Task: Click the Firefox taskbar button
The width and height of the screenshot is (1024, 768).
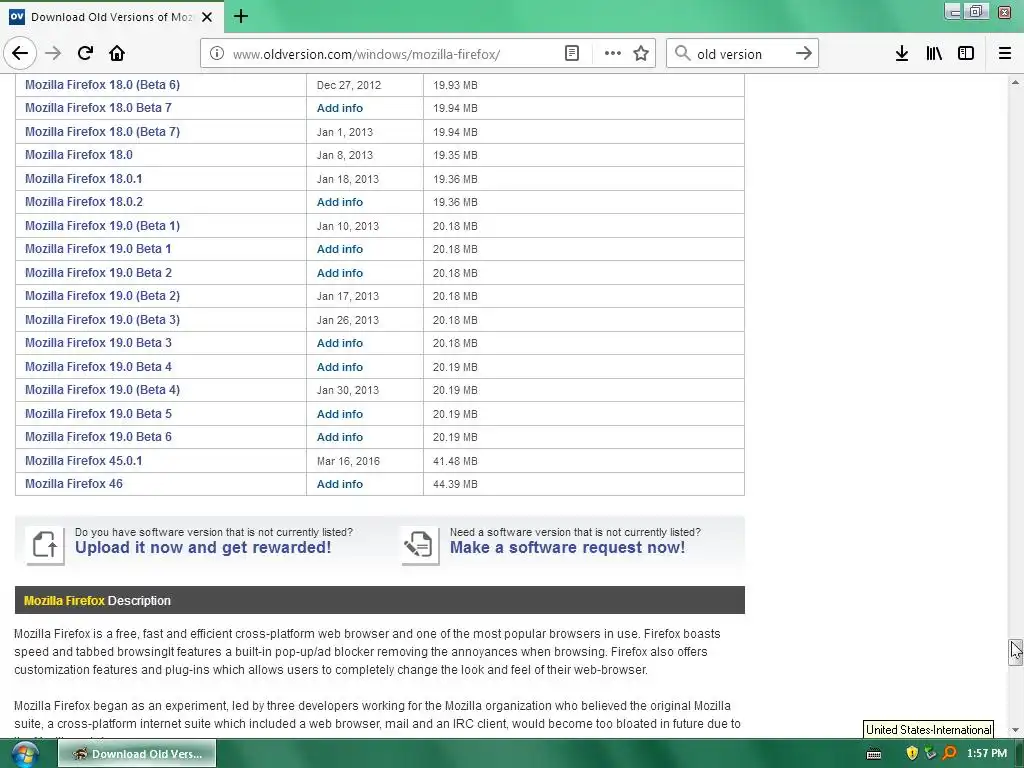Action: [136, 754]
